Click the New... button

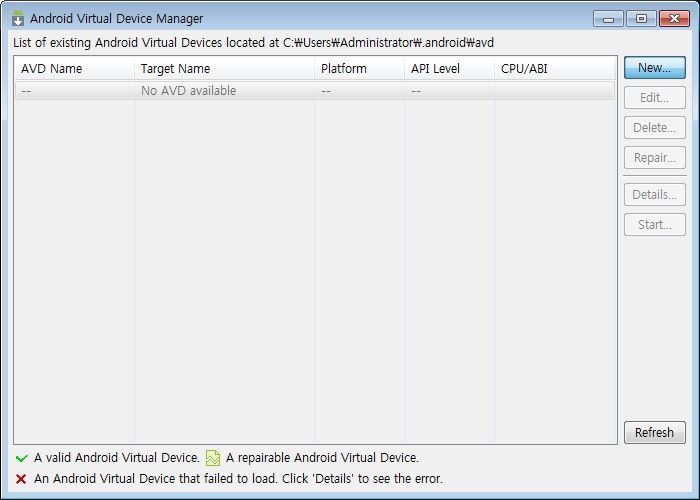(x=654, y=67)
